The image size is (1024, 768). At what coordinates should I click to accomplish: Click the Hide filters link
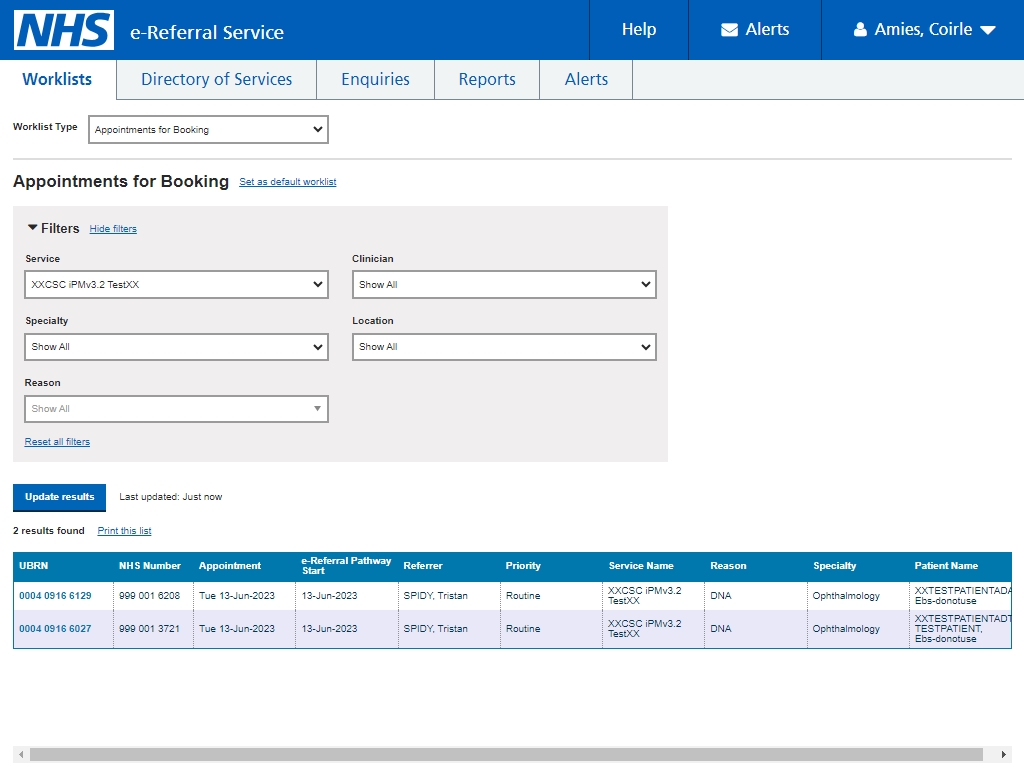click(x=113, y=229)
